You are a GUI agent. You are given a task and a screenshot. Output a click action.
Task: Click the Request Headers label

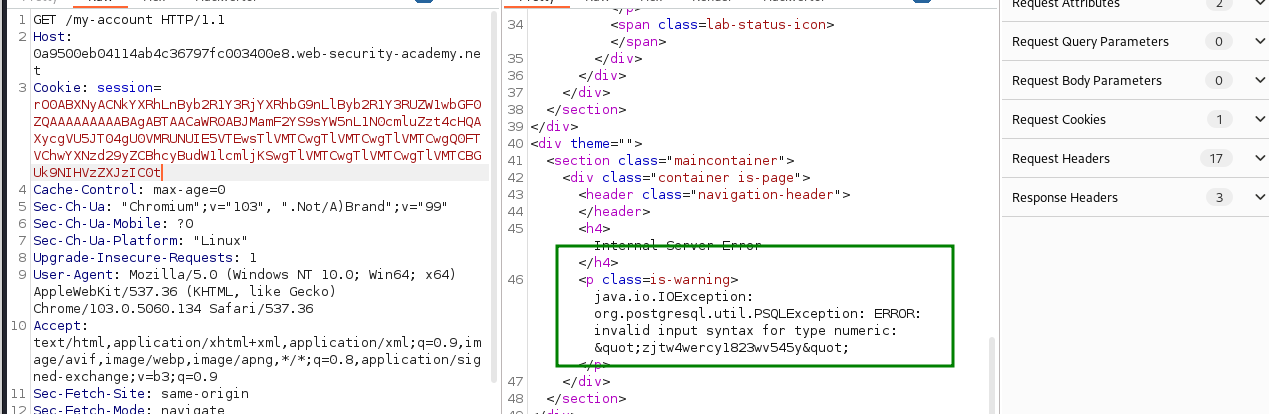coord(1061,159)
